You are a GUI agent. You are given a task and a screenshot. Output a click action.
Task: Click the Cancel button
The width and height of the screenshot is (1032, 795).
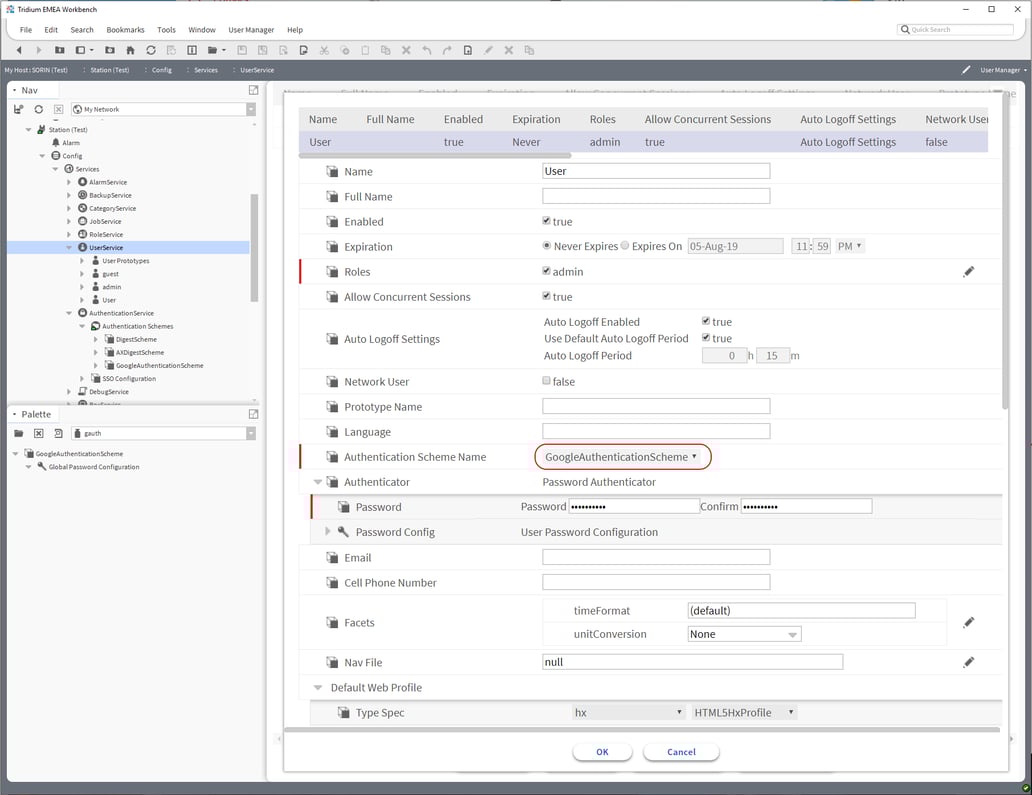pos(681,752)
